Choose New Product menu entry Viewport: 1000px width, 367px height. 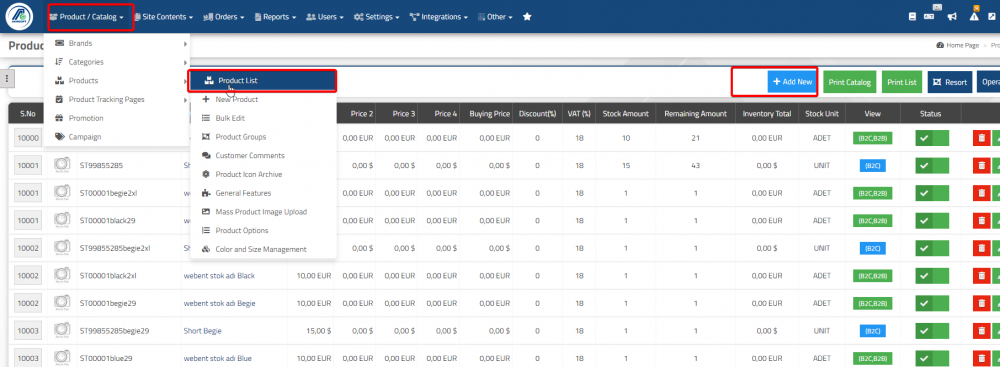point(263,100)
